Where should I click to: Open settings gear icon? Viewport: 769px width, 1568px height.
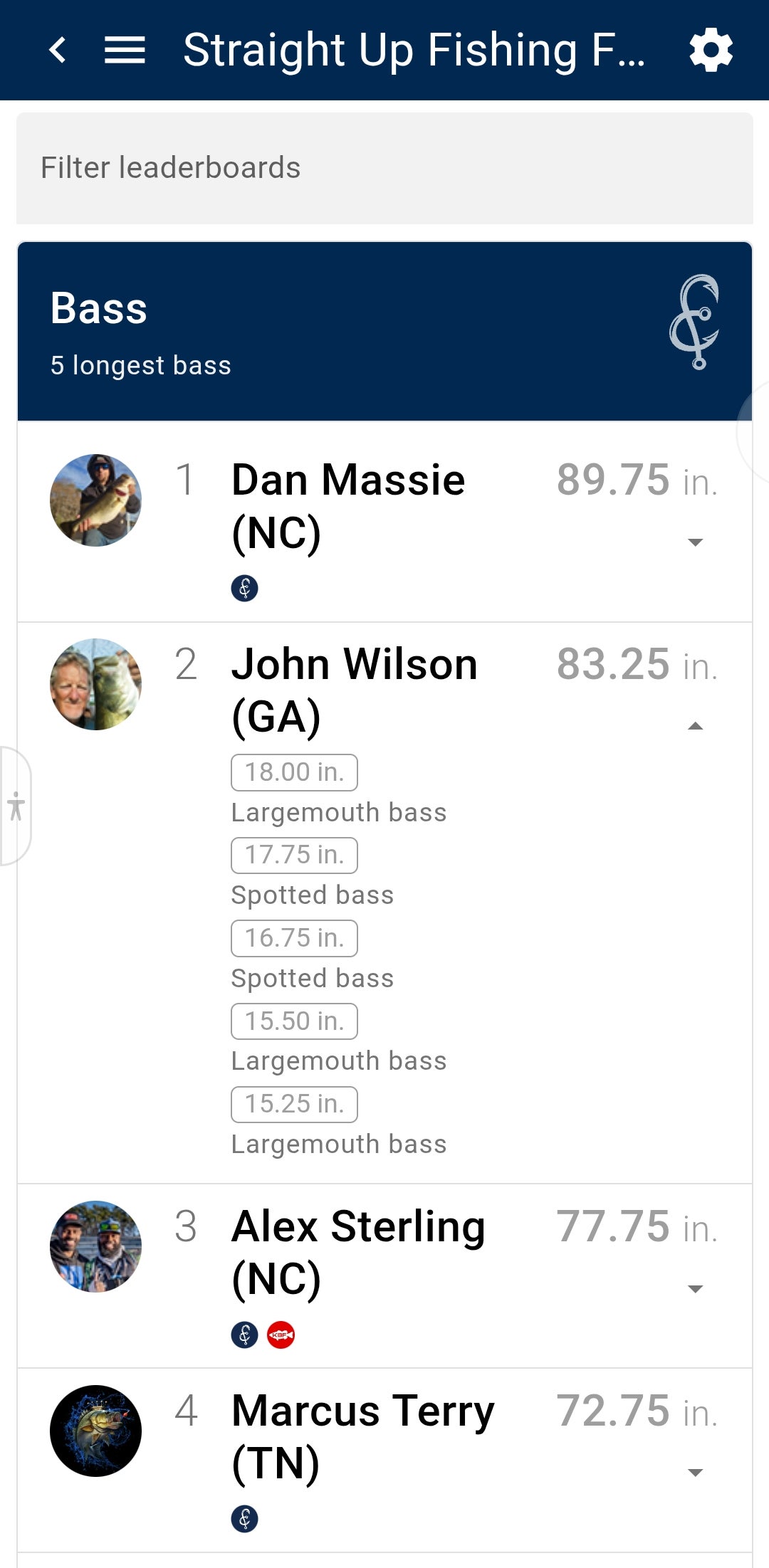[x=711, y=50]
